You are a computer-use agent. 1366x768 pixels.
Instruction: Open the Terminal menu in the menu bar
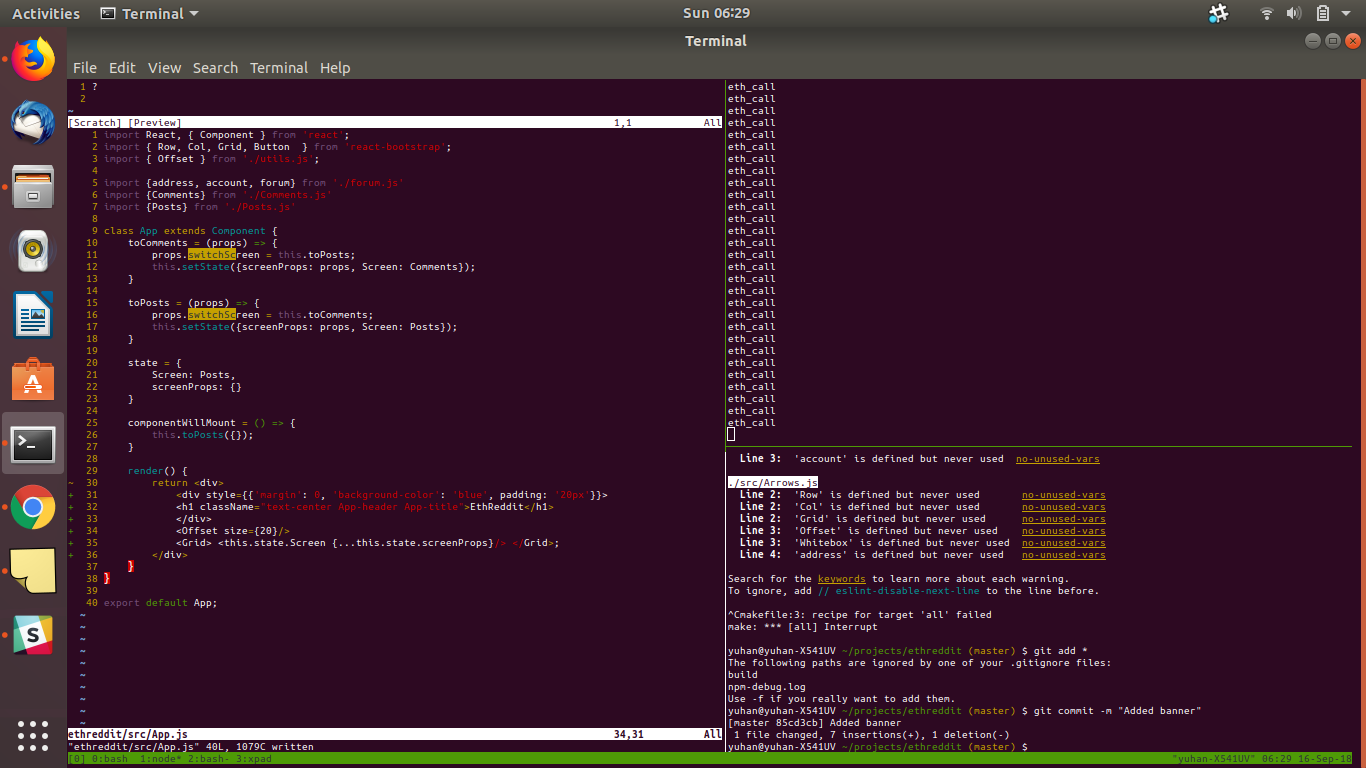click(279, 68)
